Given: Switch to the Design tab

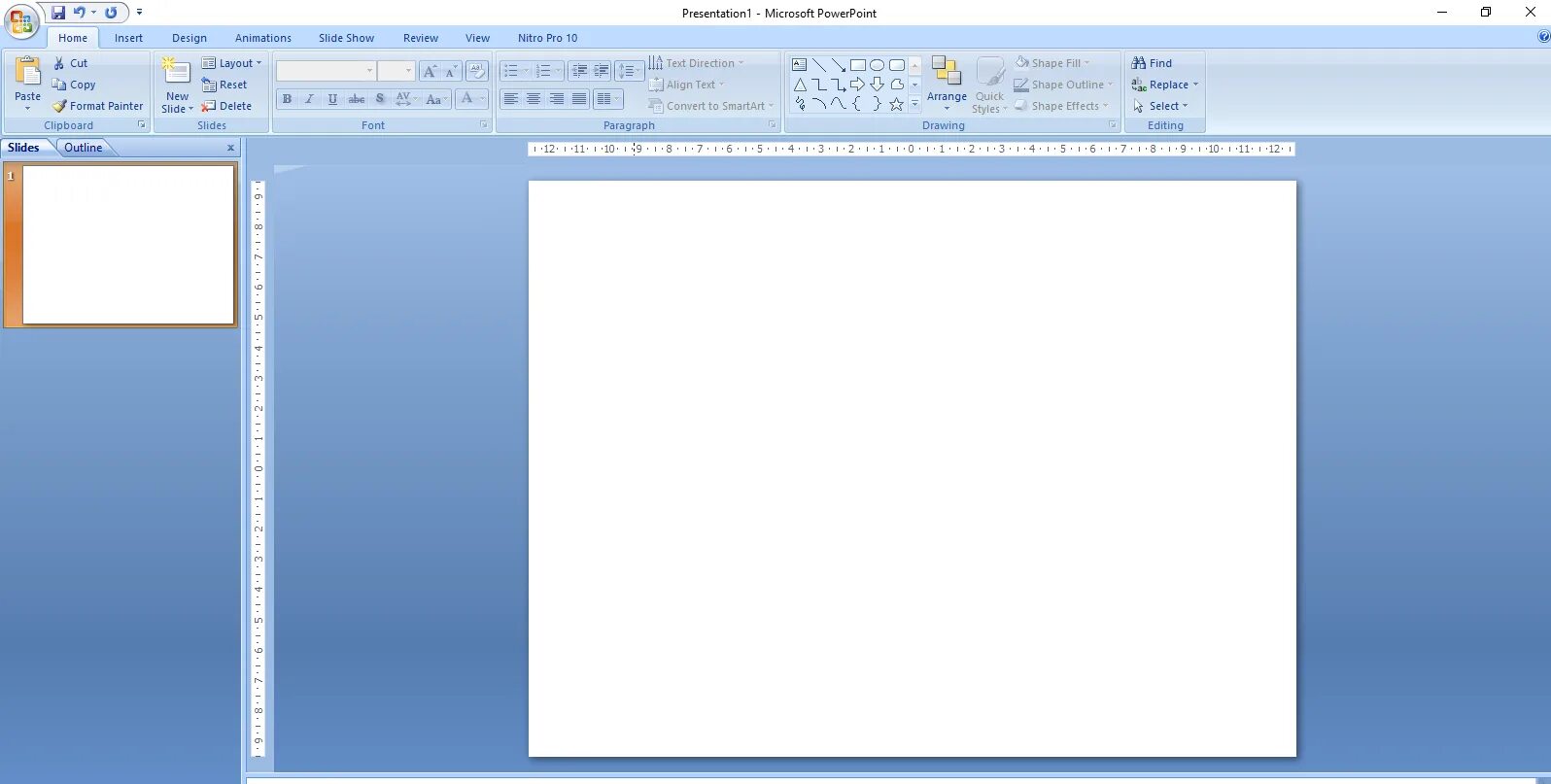Looking at the screenshot, I should 190,38.
